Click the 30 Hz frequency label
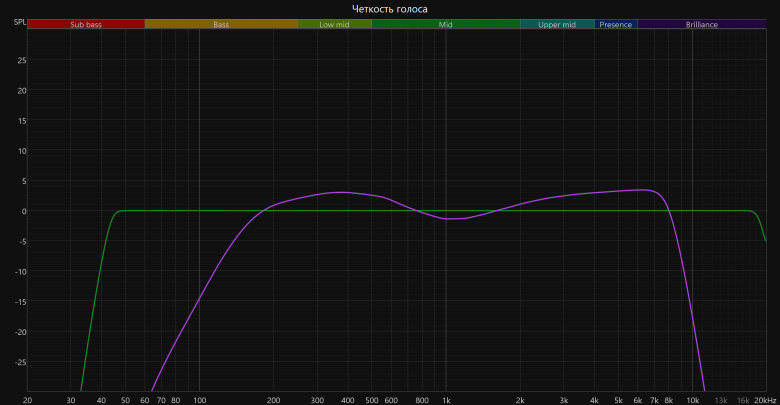Viewport: 780px width, 405px height. [71, 400]
